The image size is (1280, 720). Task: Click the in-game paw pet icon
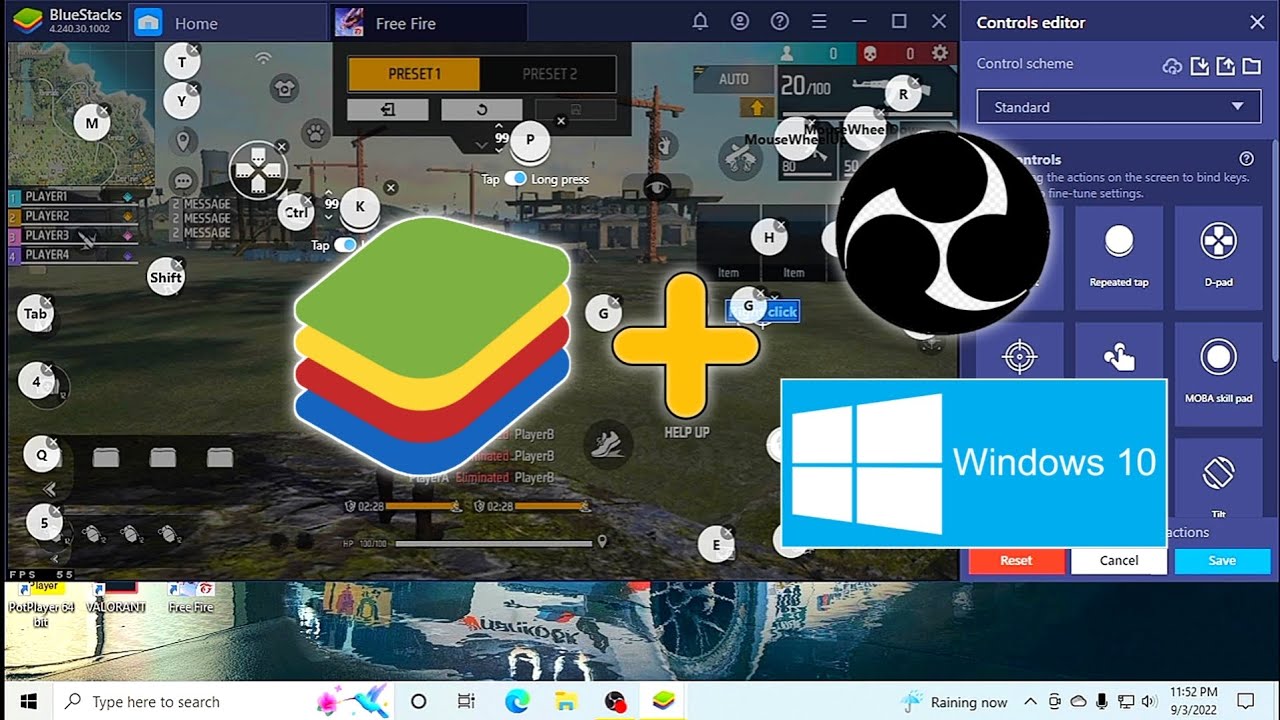click(316, 131)
